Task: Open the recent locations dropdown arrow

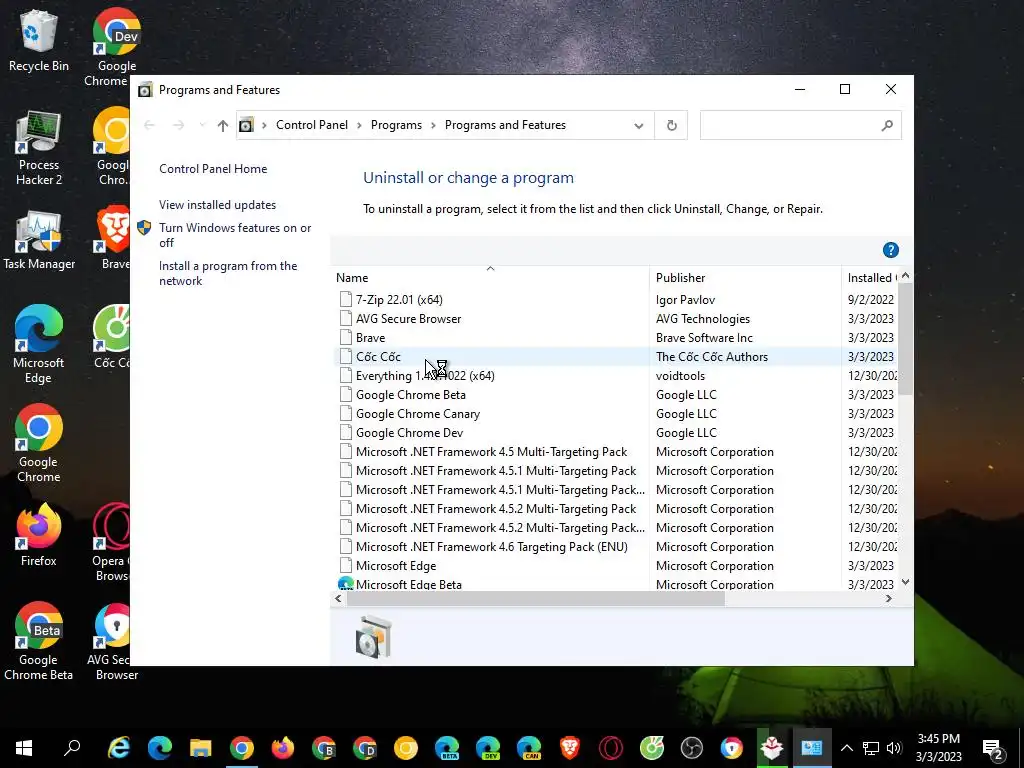Action: pyautogui.click(x=202, y=125)
